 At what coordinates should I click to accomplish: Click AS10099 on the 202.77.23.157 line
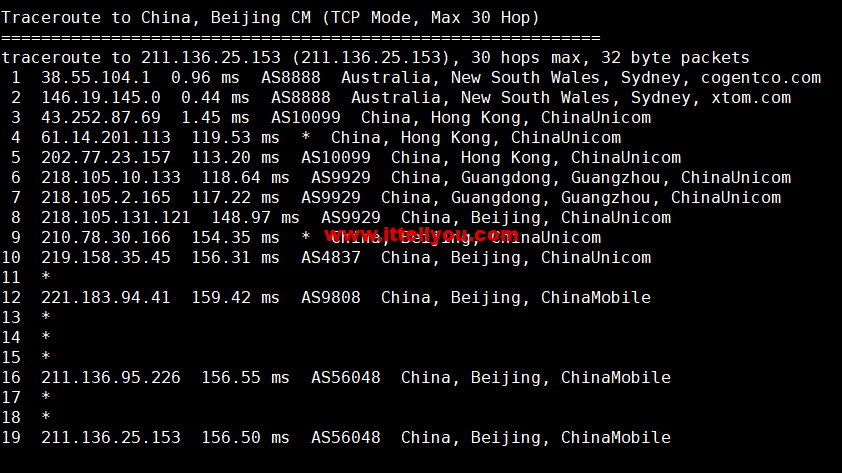[x=336, y=158]
